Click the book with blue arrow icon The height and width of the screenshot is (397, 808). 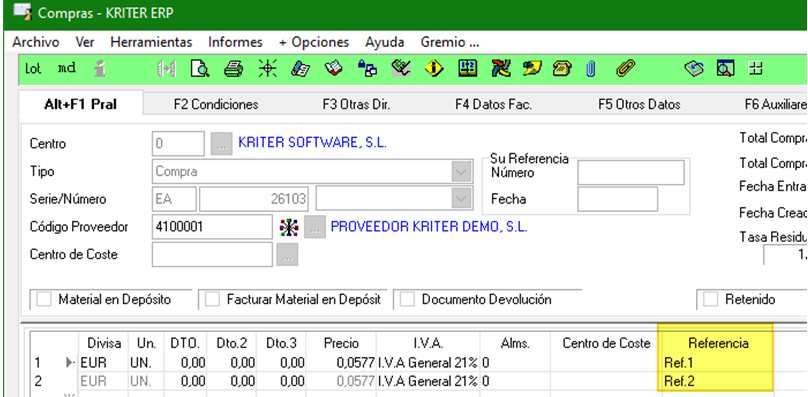694,69
